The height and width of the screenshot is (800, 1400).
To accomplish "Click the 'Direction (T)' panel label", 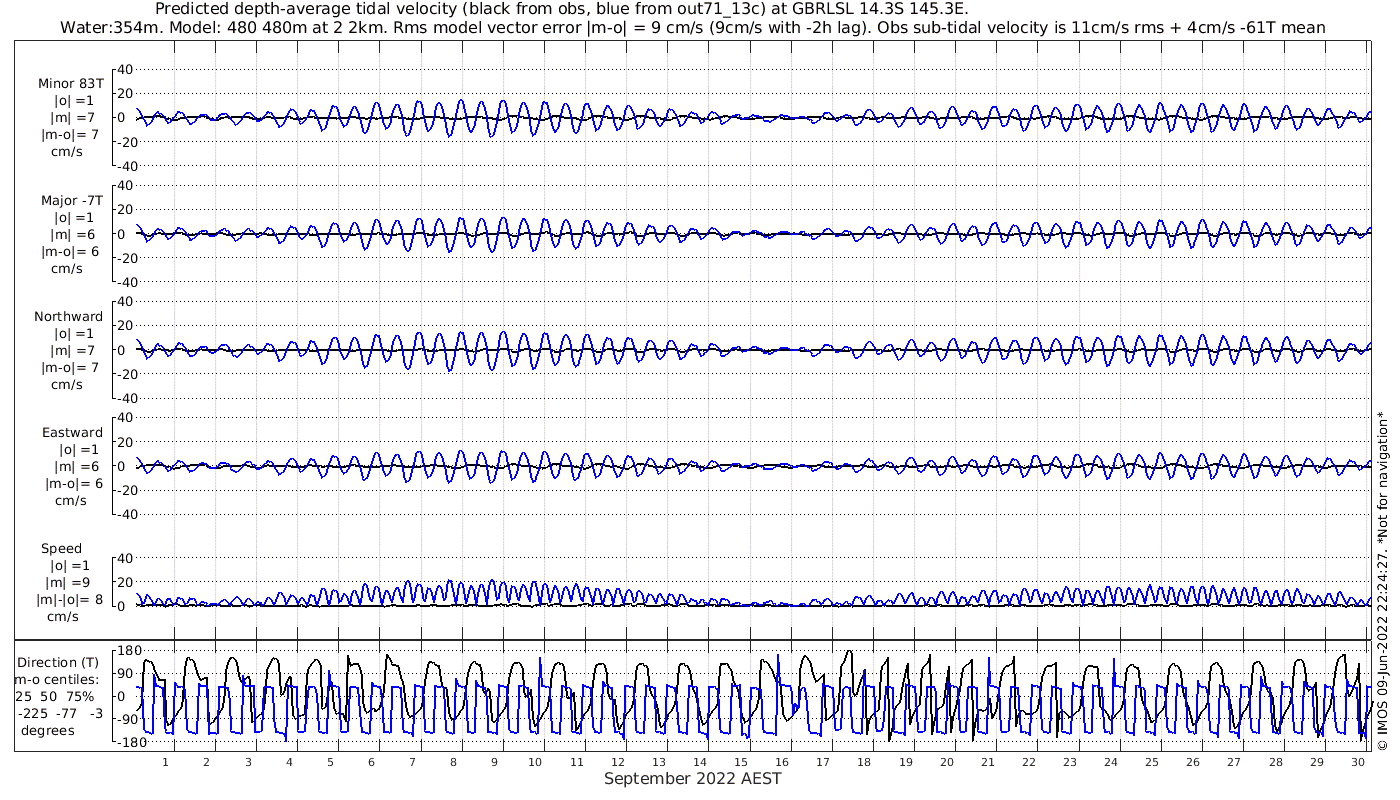I will click(60, 662).
